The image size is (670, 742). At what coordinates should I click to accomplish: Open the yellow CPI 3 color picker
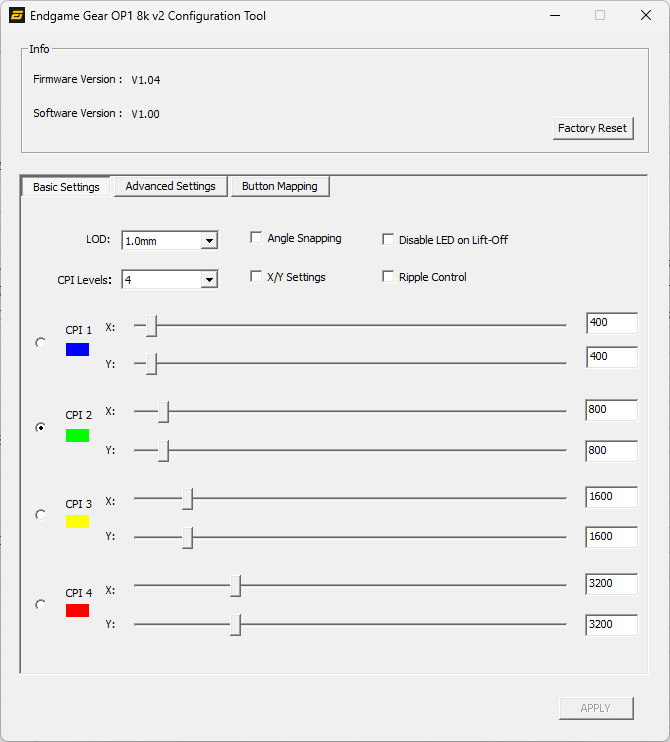coord(77,522)
